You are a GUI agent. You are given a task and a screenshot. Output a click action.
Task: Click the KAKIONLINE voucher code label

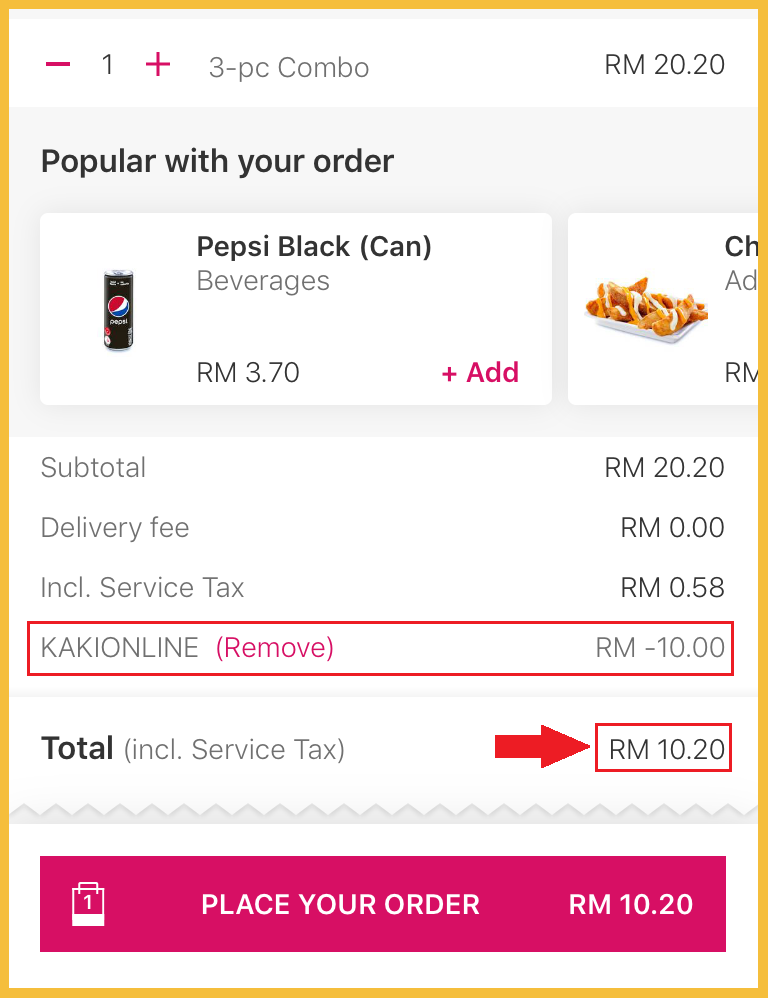(120, 648)
